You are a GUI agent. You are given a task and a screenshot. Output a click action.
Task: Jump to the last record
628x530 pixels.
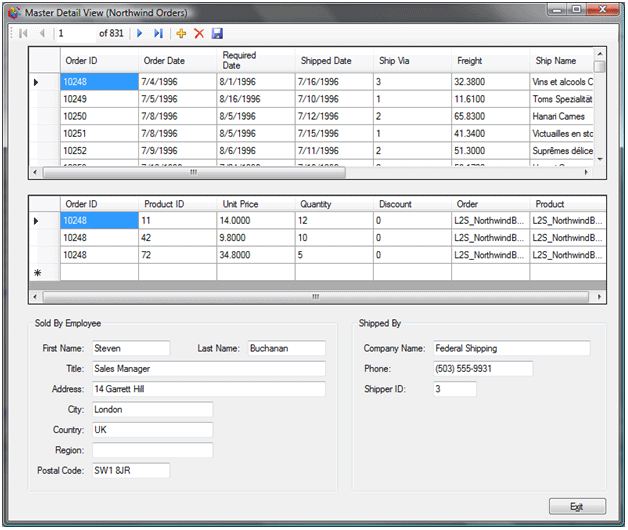pos(159,34)
